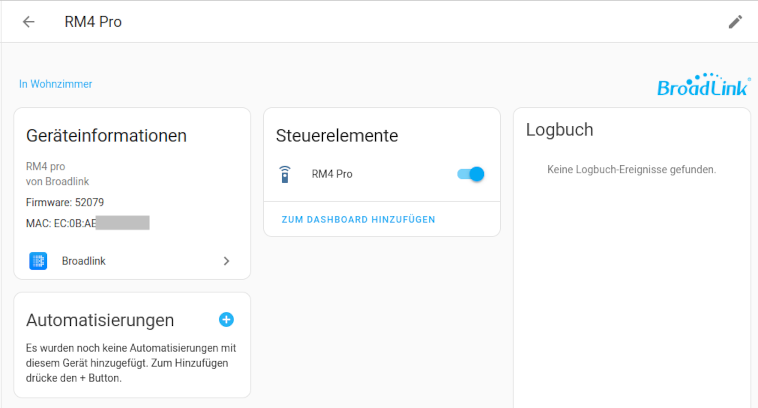Click the Logbuch card heading
Viewport: 758px width, 408px height.
point(559,130)
